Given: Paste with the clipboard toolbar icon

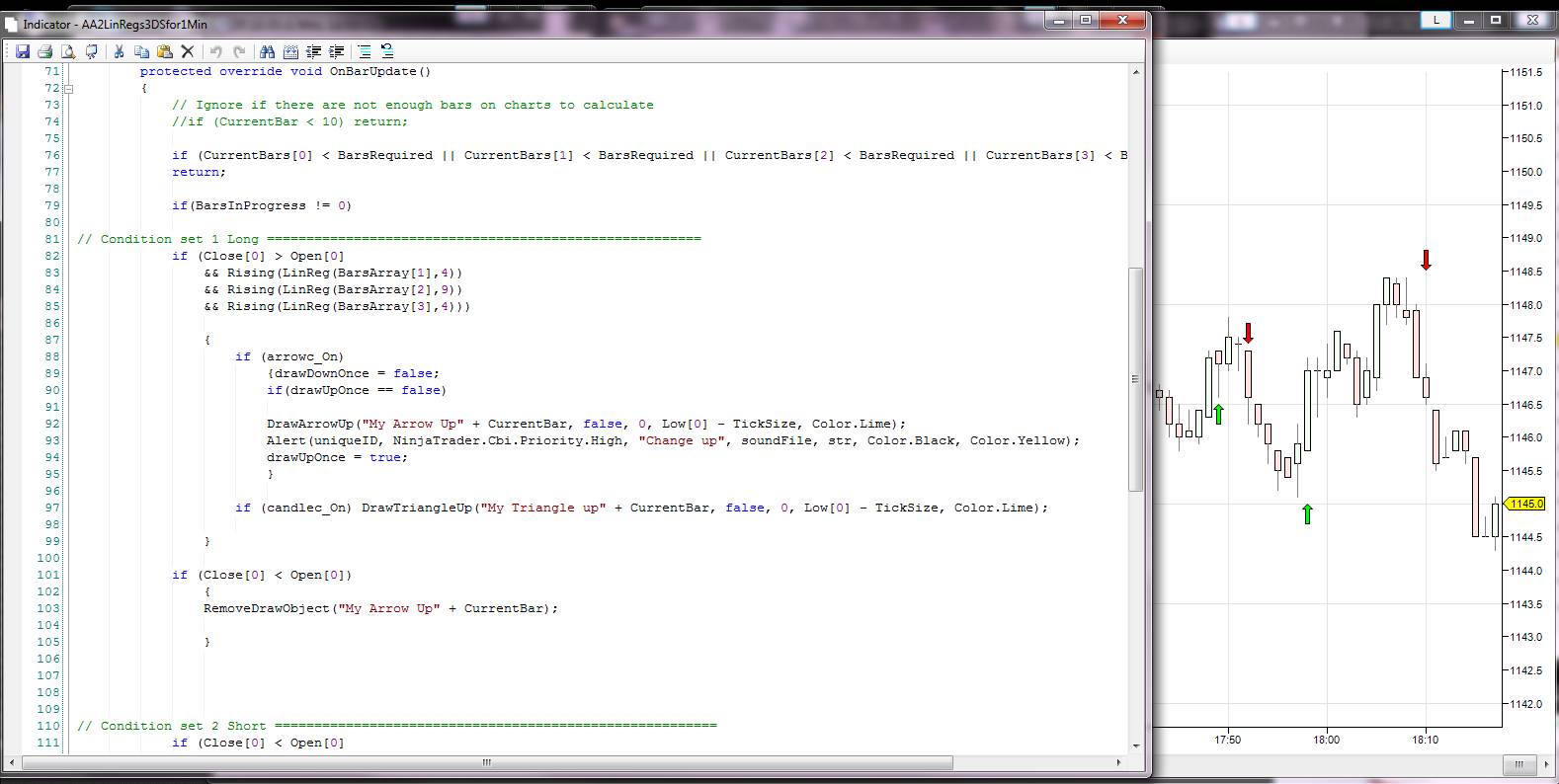Looking at the screenshot, I should 165,51.
